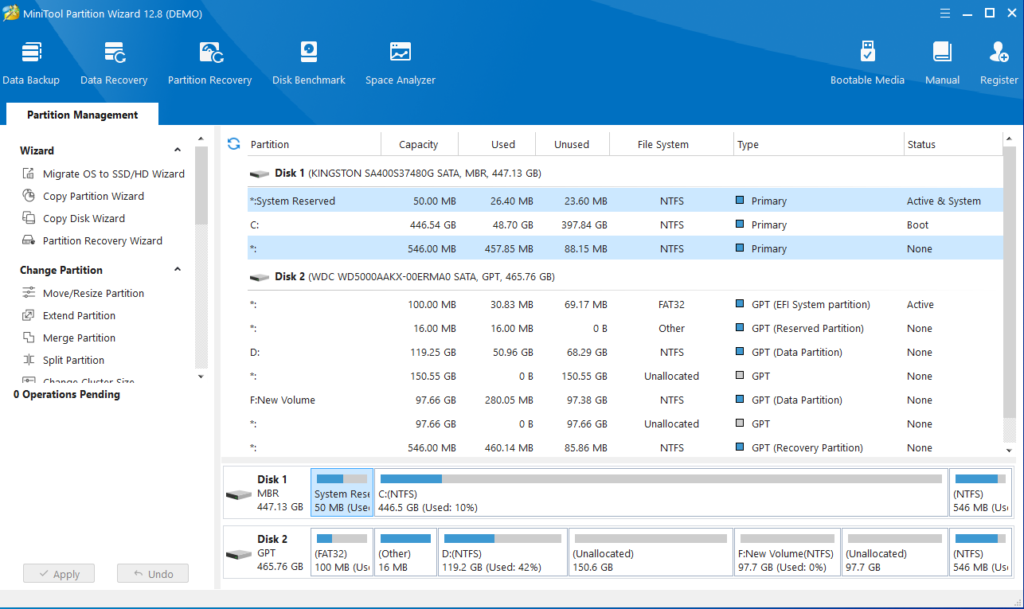This screenshot has height=609, width=1024.
Task: Choose Merge Partition option
Action: tap(79, 337)
